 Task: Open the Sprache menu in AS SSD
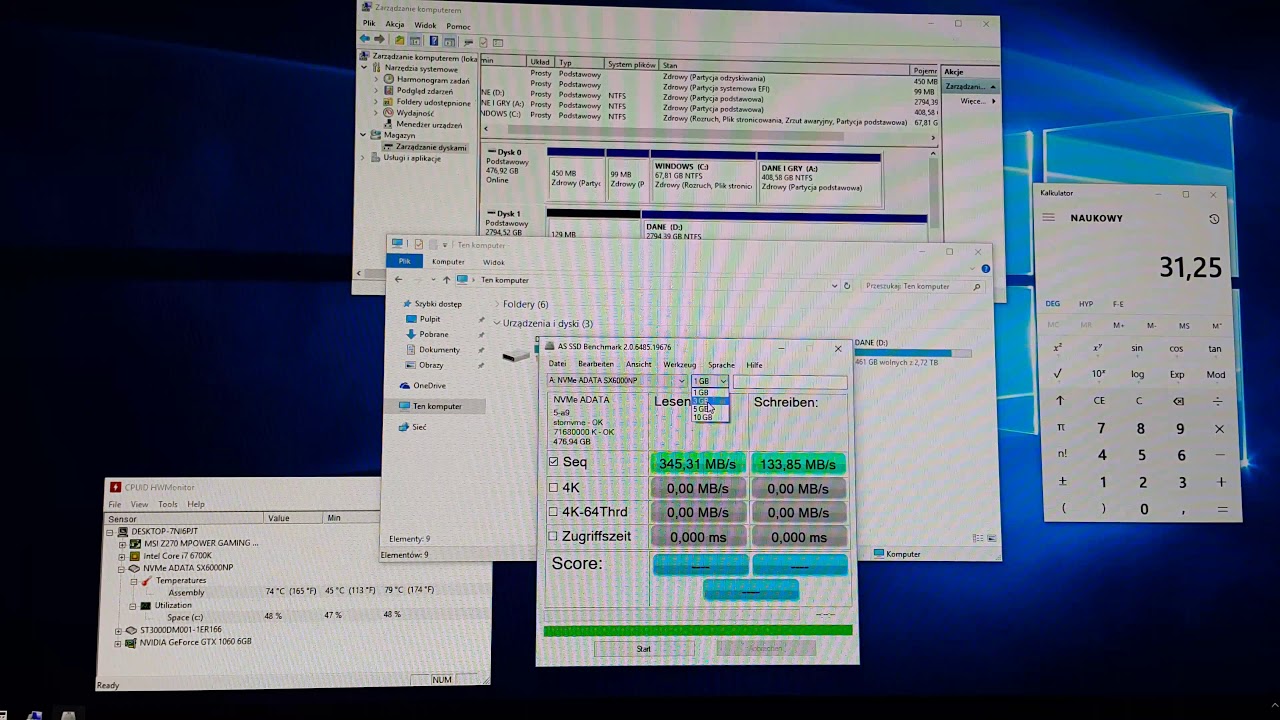pyautogui.click(x=721, y=365)
